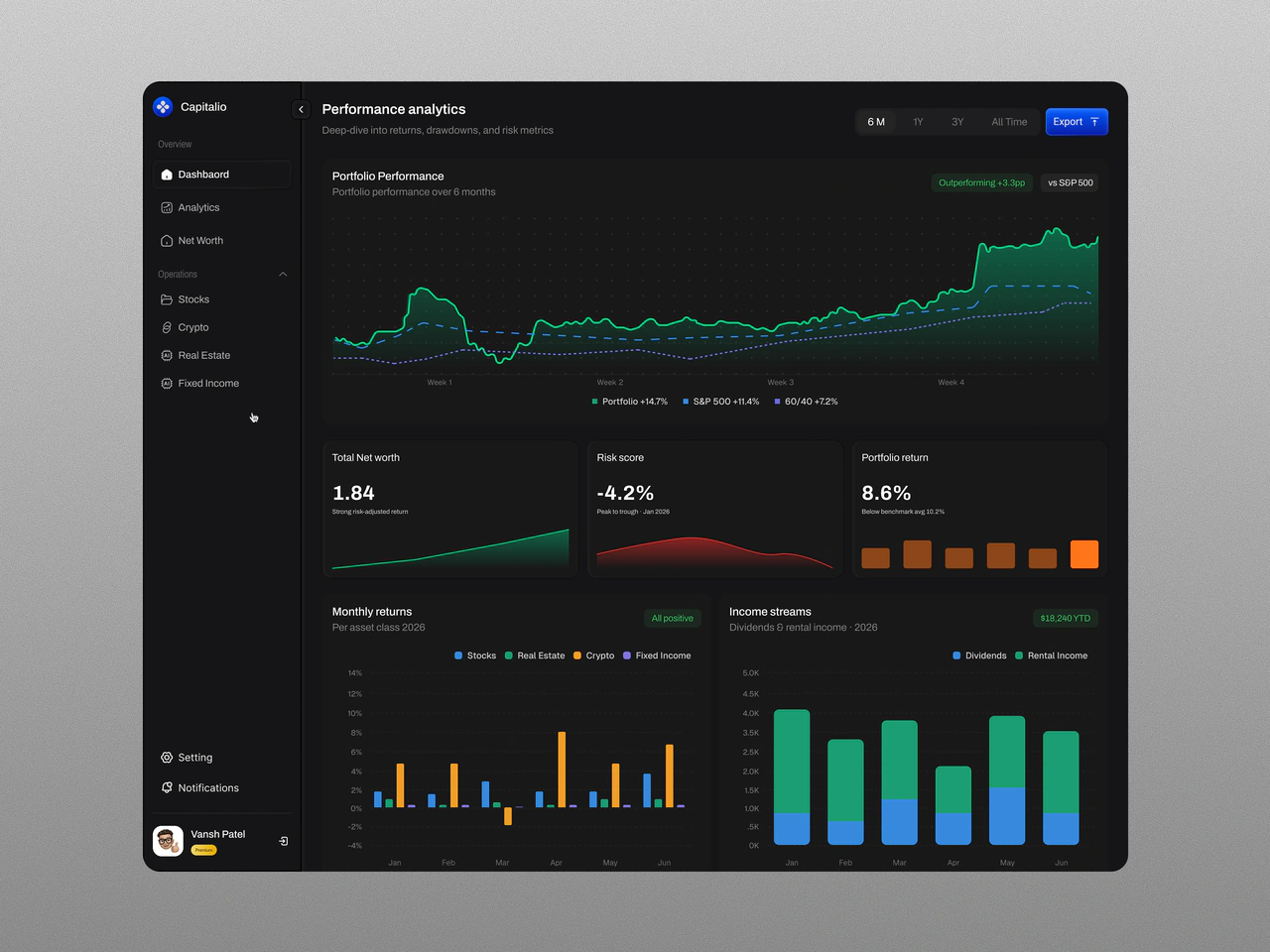Toggle S&P 500 +11.4% legend entry
This screenshot has height=952, width=1270.
point(721,402)
